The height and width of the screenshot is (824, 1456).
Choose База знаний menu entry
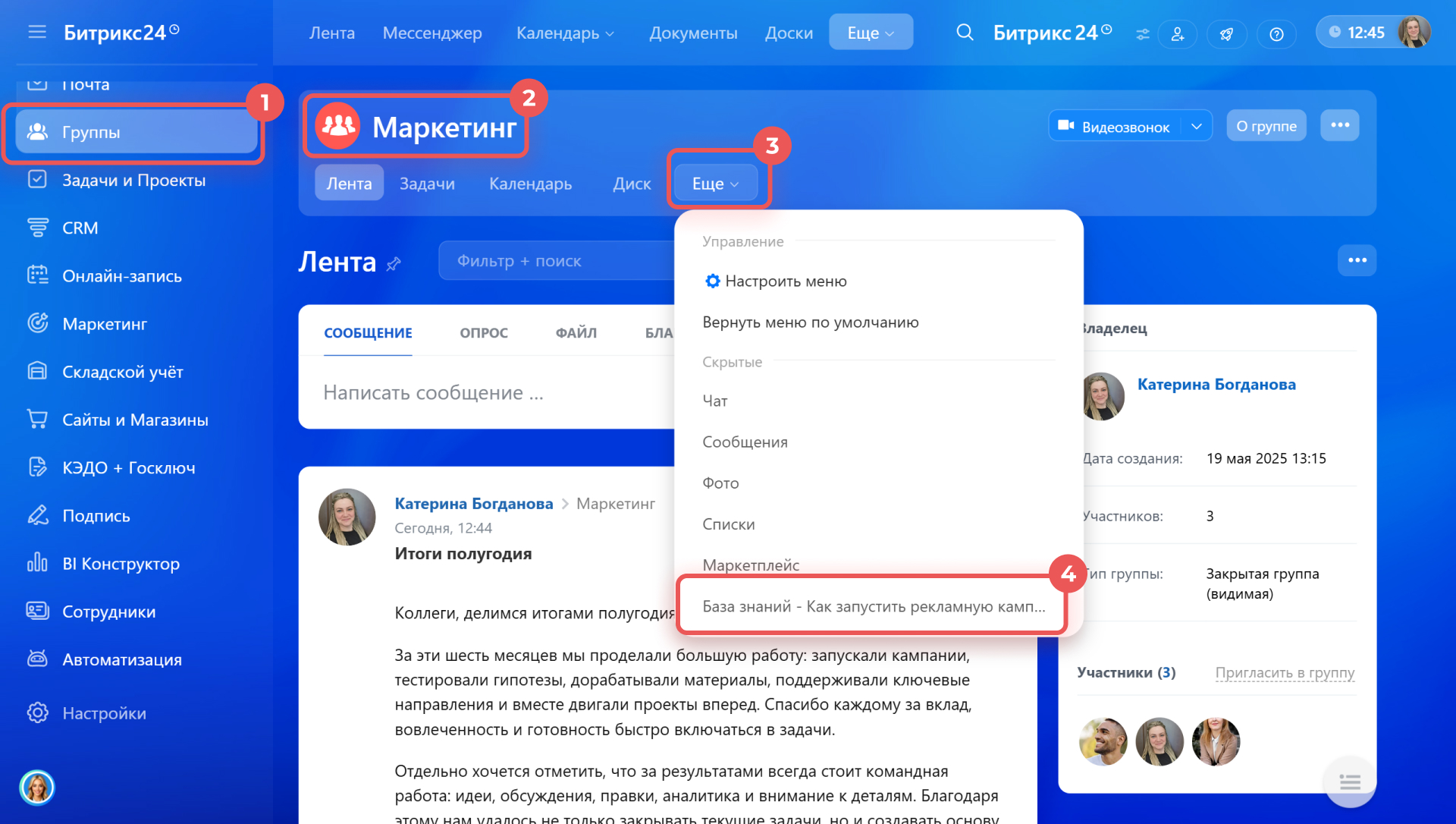click(872, 606)
